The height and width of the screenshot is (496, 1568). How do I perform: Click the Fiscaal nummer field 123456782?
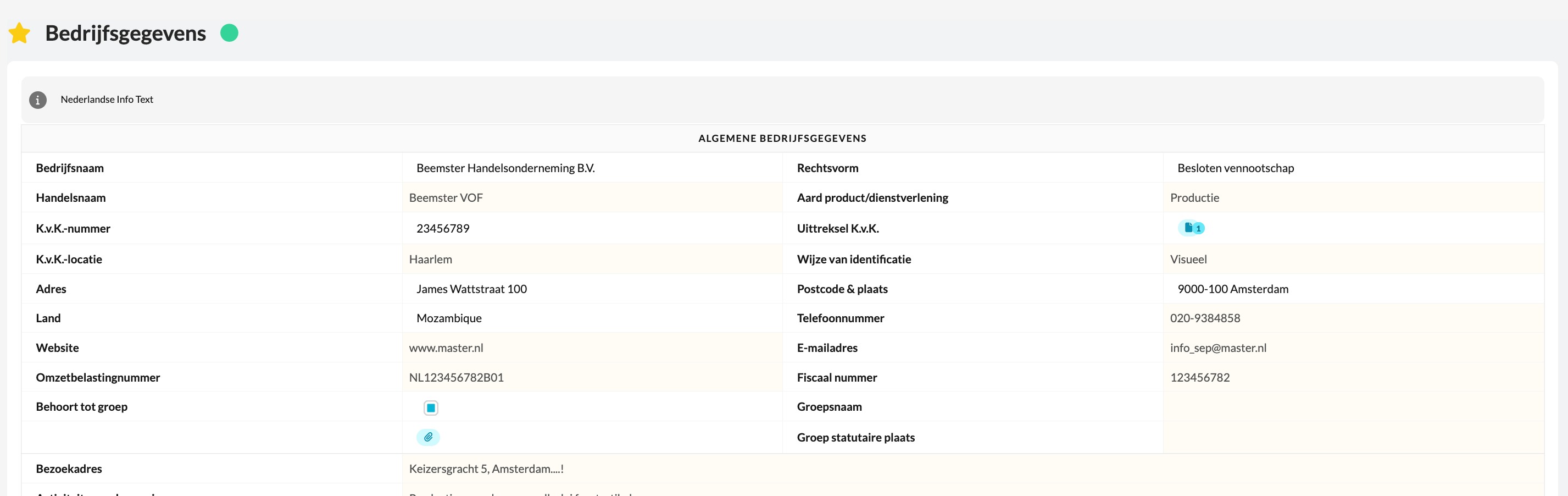pyautogui.click(x=1353, y=378)
